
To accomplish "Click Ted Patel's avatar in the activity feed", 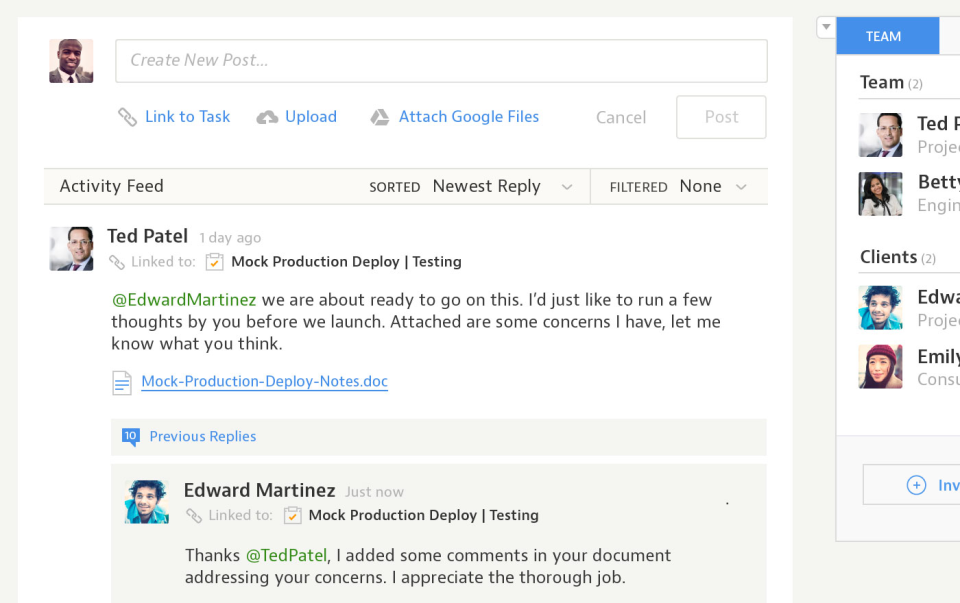I will click(x=72, y=248).
